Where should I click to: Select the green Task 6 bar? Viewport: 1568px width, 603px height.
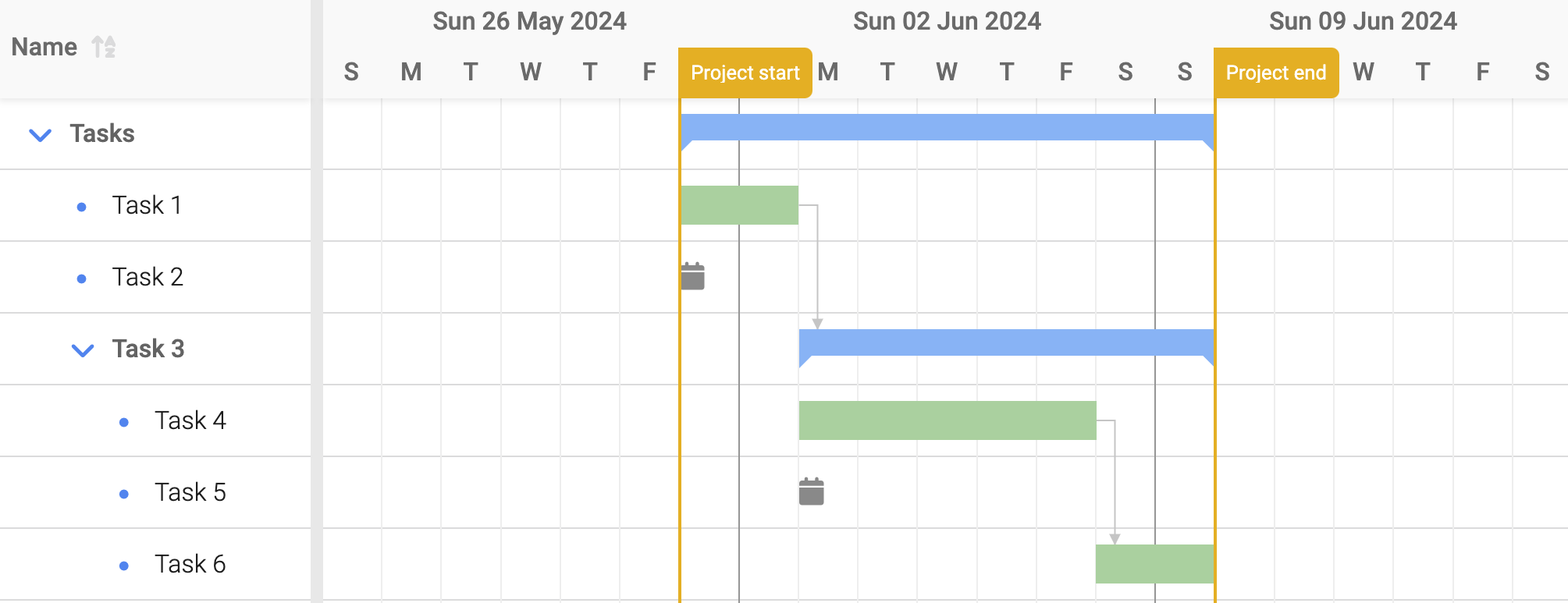tap(1155, 564)
